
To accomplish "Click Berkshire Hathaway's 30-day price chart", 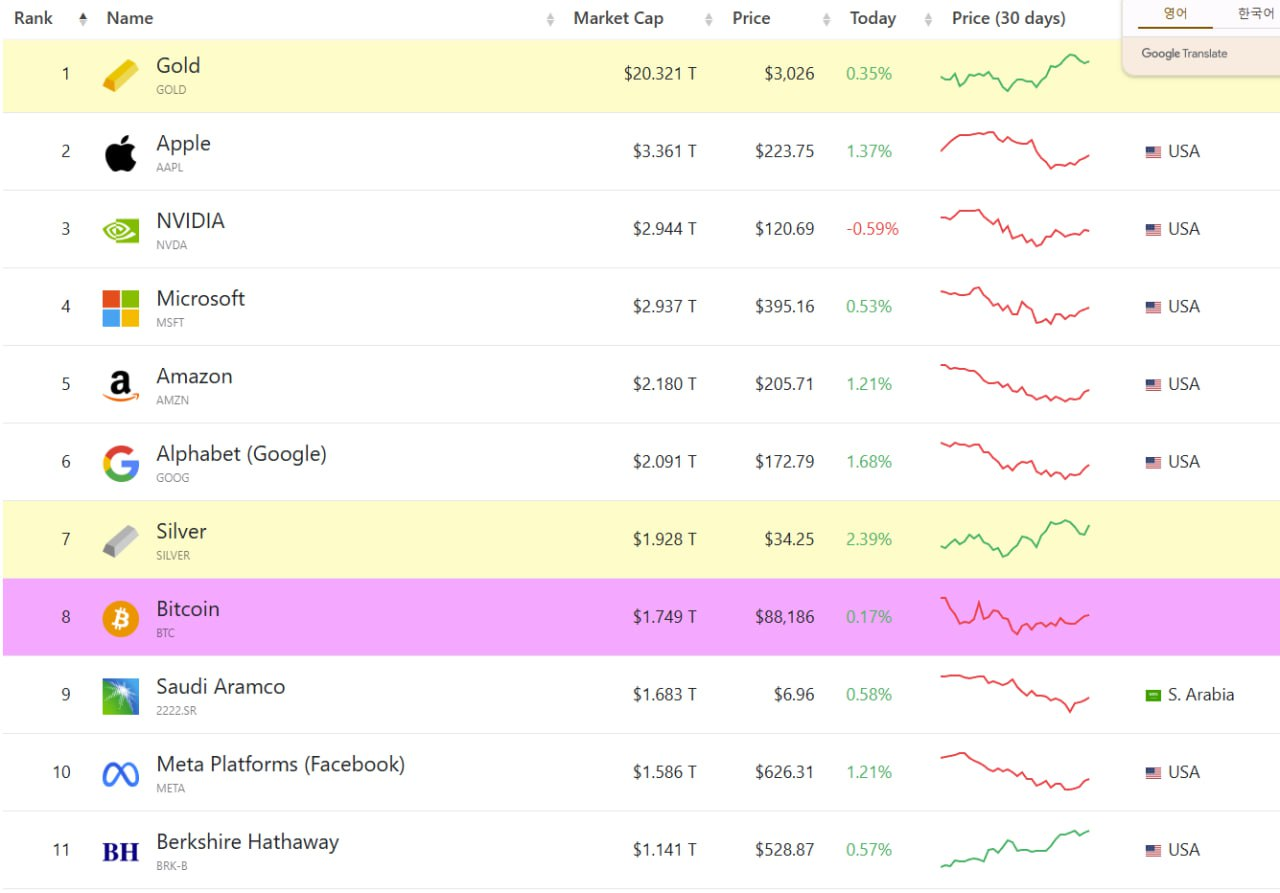I will tap(1014, 849).
